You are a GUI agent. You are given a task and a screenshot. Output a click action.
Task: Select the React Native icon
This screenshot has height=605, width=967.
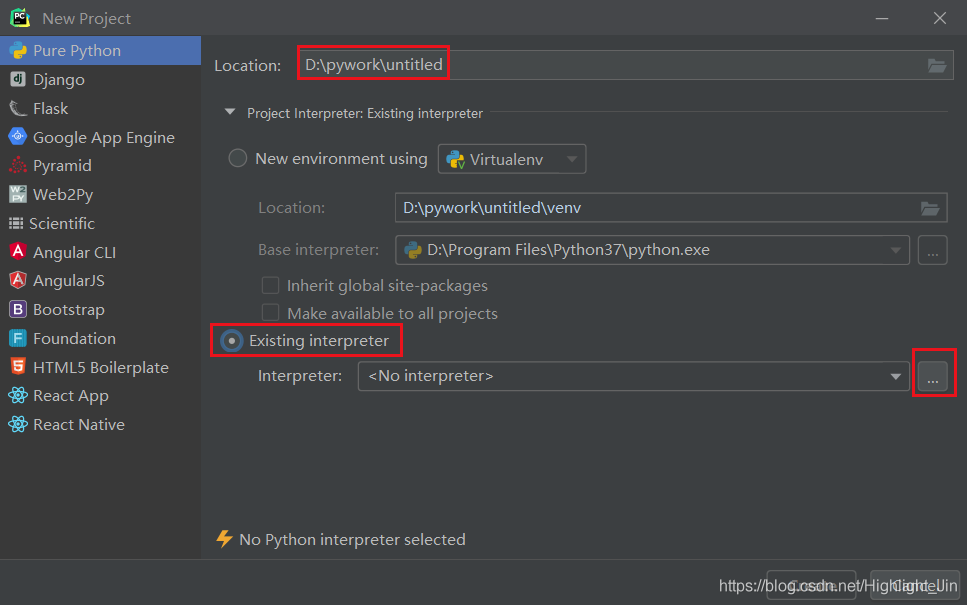coord(17,425)
